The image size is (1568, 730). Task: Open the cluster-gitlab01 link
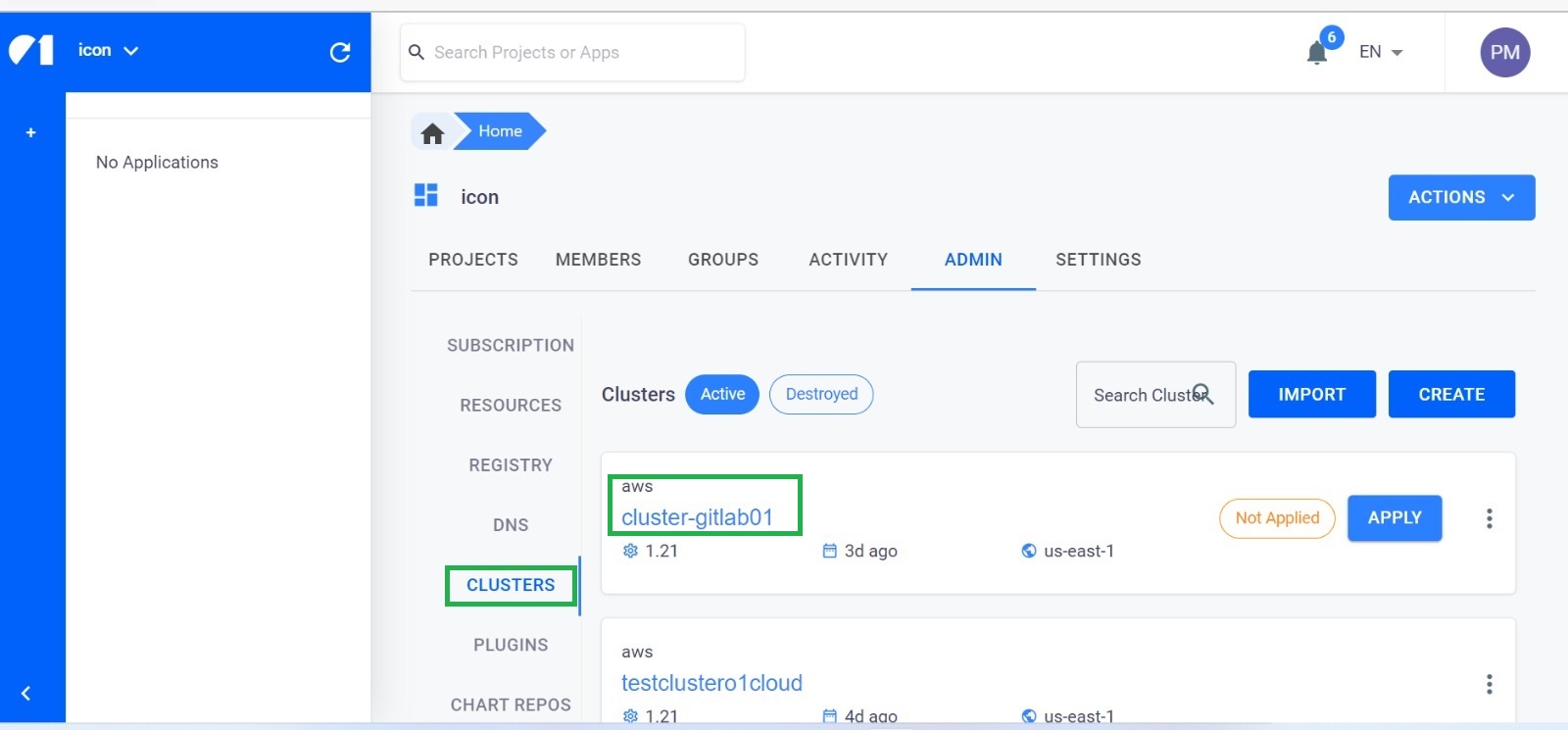coord(697,517)
